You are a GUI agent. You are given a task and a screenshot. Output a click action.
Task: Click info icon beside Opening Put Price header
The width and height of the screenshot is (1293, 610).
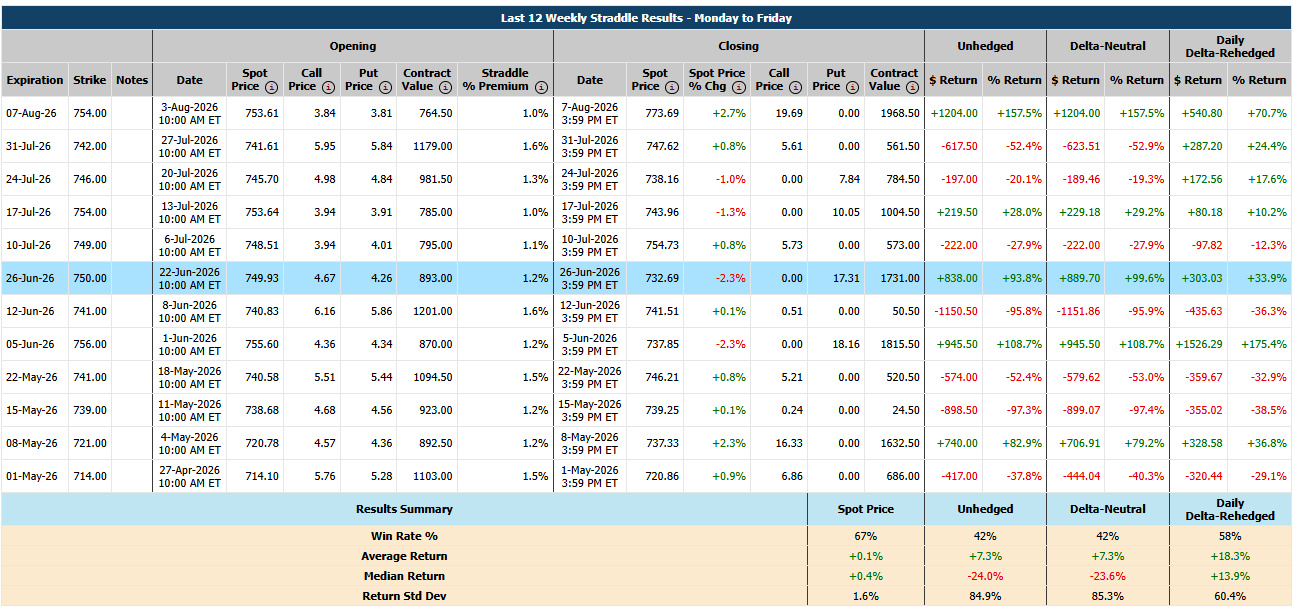click(384, 87)
